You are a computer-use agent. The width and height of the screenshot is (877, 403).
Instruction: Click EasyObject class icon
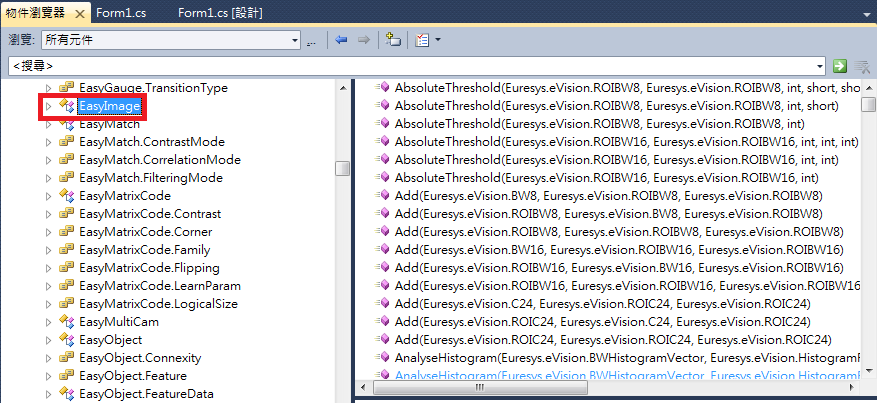tap(67, 340)
